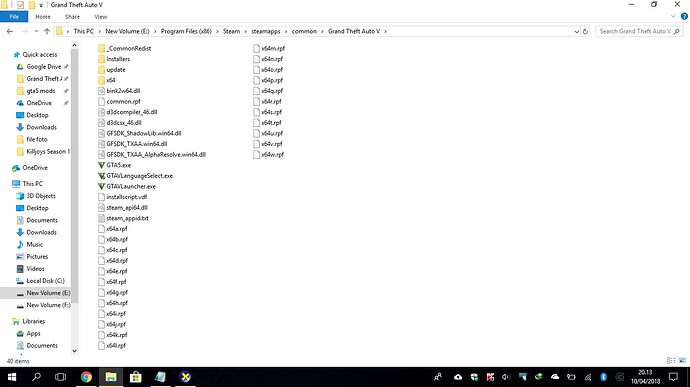Select GTAVLauncher.exe
Screen dimensions: 690x387
point(127,186)
